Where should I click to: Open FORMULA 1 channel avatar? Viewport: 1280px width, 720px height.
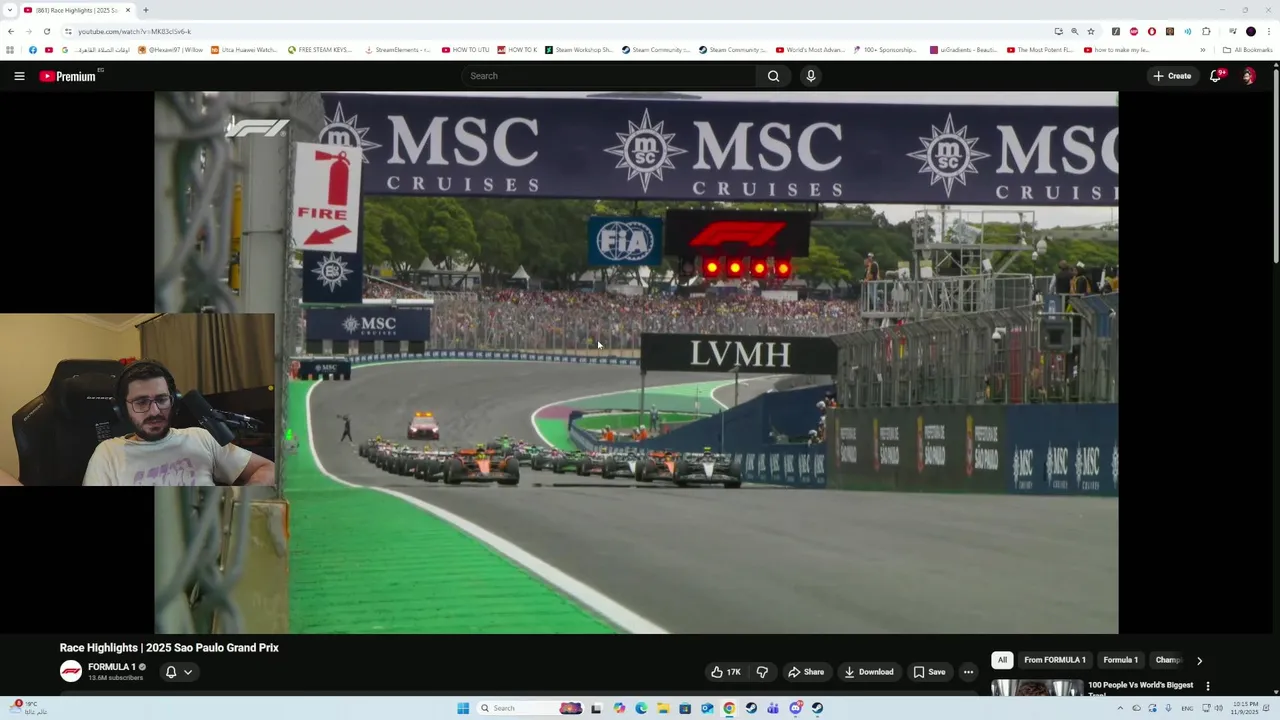71,672
